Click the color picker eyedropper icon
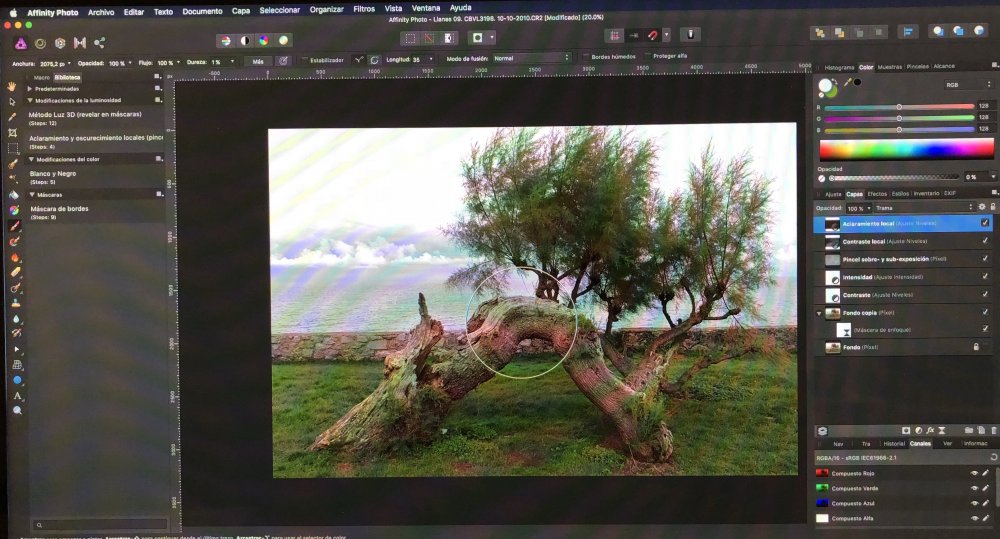The height and width of the screenshot is (539, 1000). pyautogui.click(x=847, y=82)
